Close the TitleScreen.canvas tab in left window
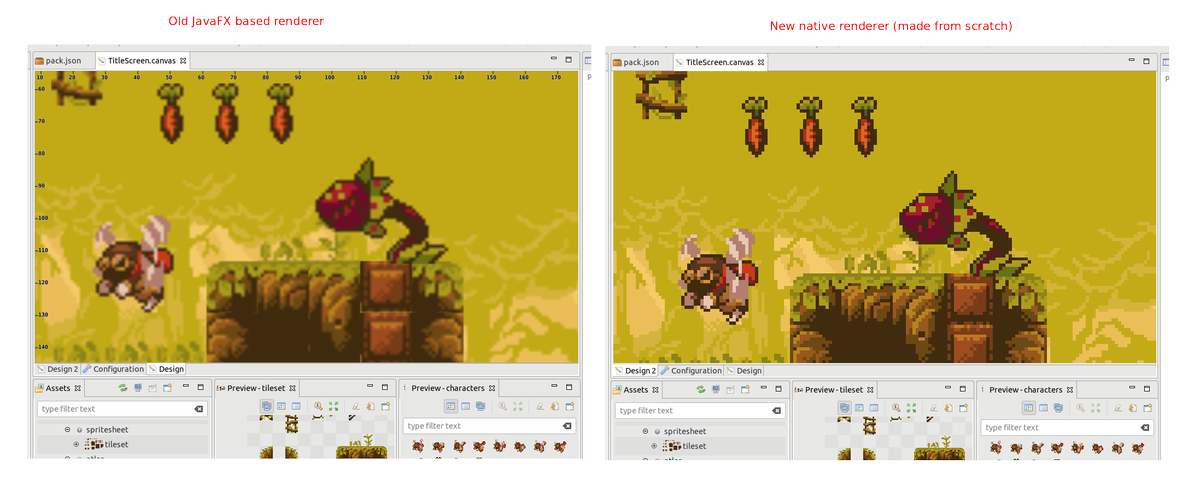Viewport: 1200px width, 491px height. tap(183, 61)
